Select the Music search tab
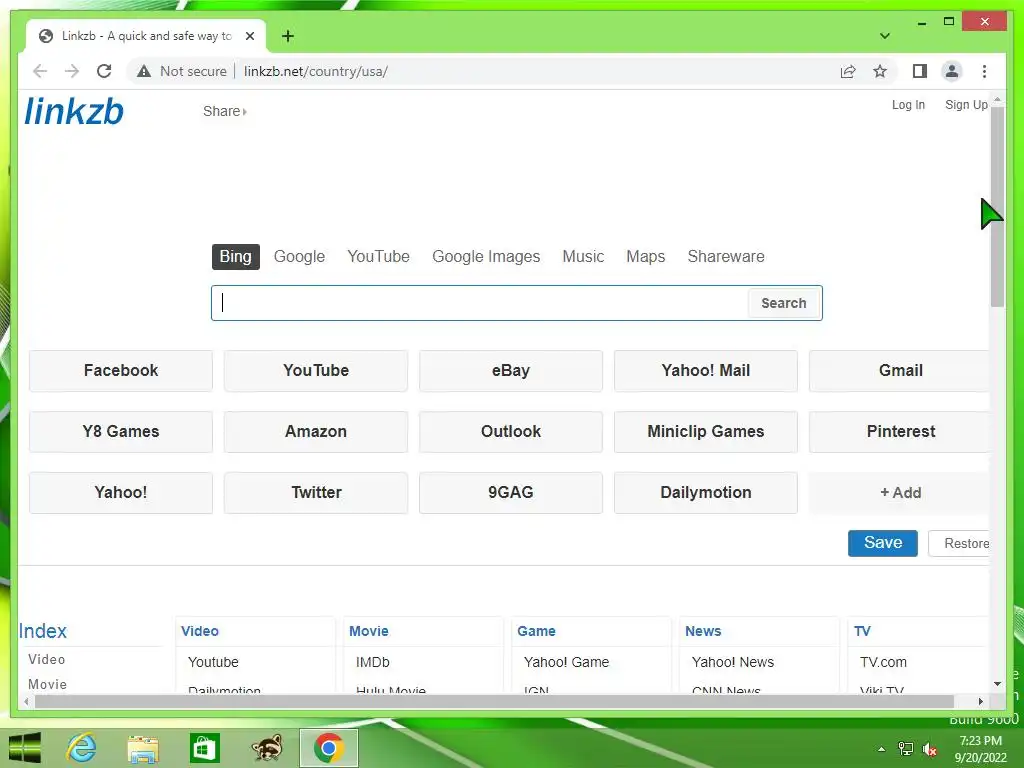1024x768 pixels. click(583, 257)
